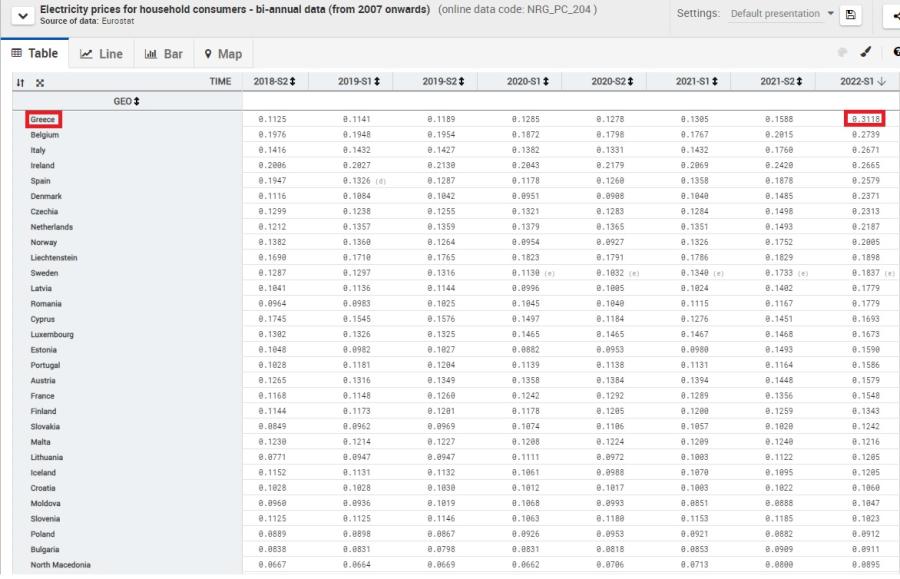Switch to the Bar chart tab

coord(164,54)
